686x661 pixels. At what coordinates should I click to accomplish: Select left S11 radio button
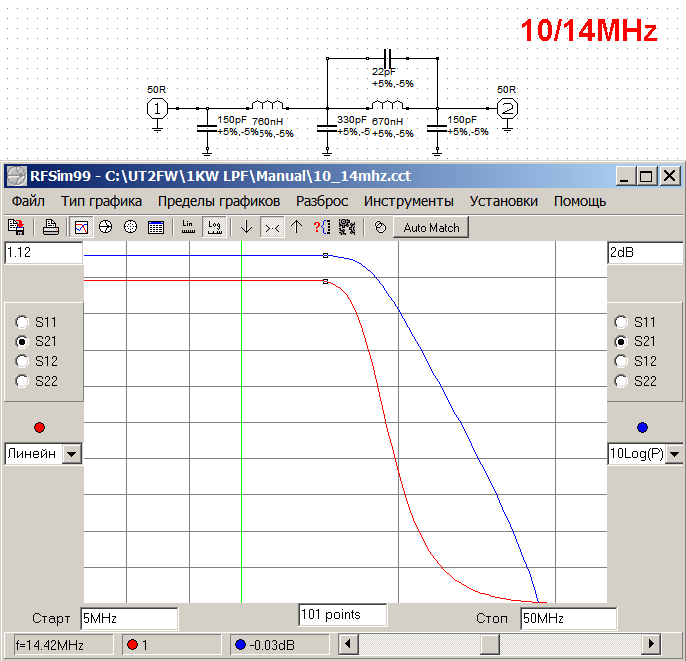point(23,322)
